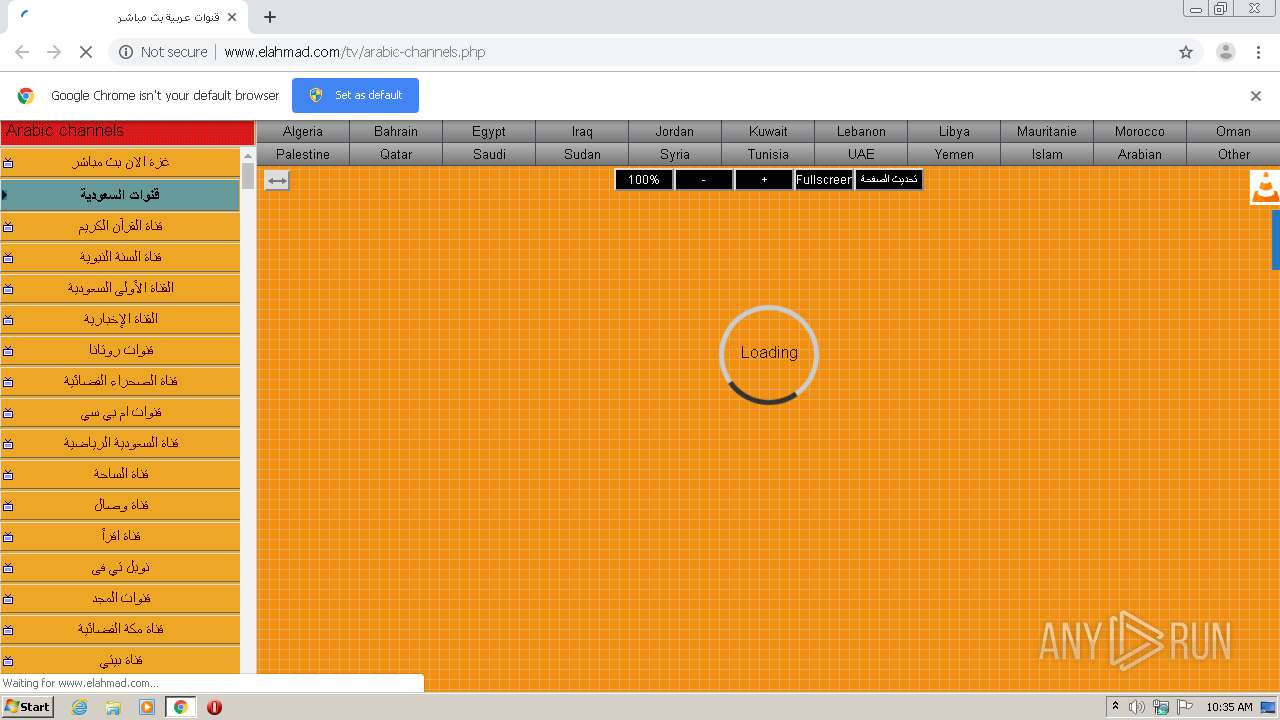Open a new browser tab
The height and width of the screenshot is (720, 1280).
pyautogui.click(x=270, y=17)
